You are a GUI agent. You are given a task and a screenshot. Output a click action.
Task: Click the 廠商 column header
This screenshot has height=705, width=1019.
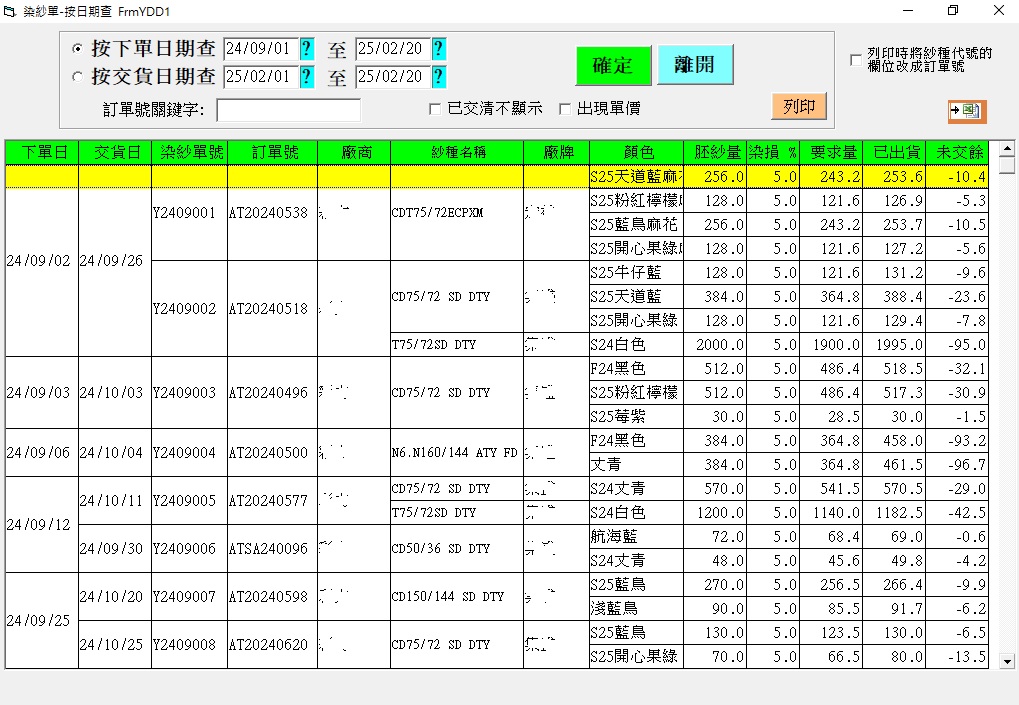tap(354, 153)
